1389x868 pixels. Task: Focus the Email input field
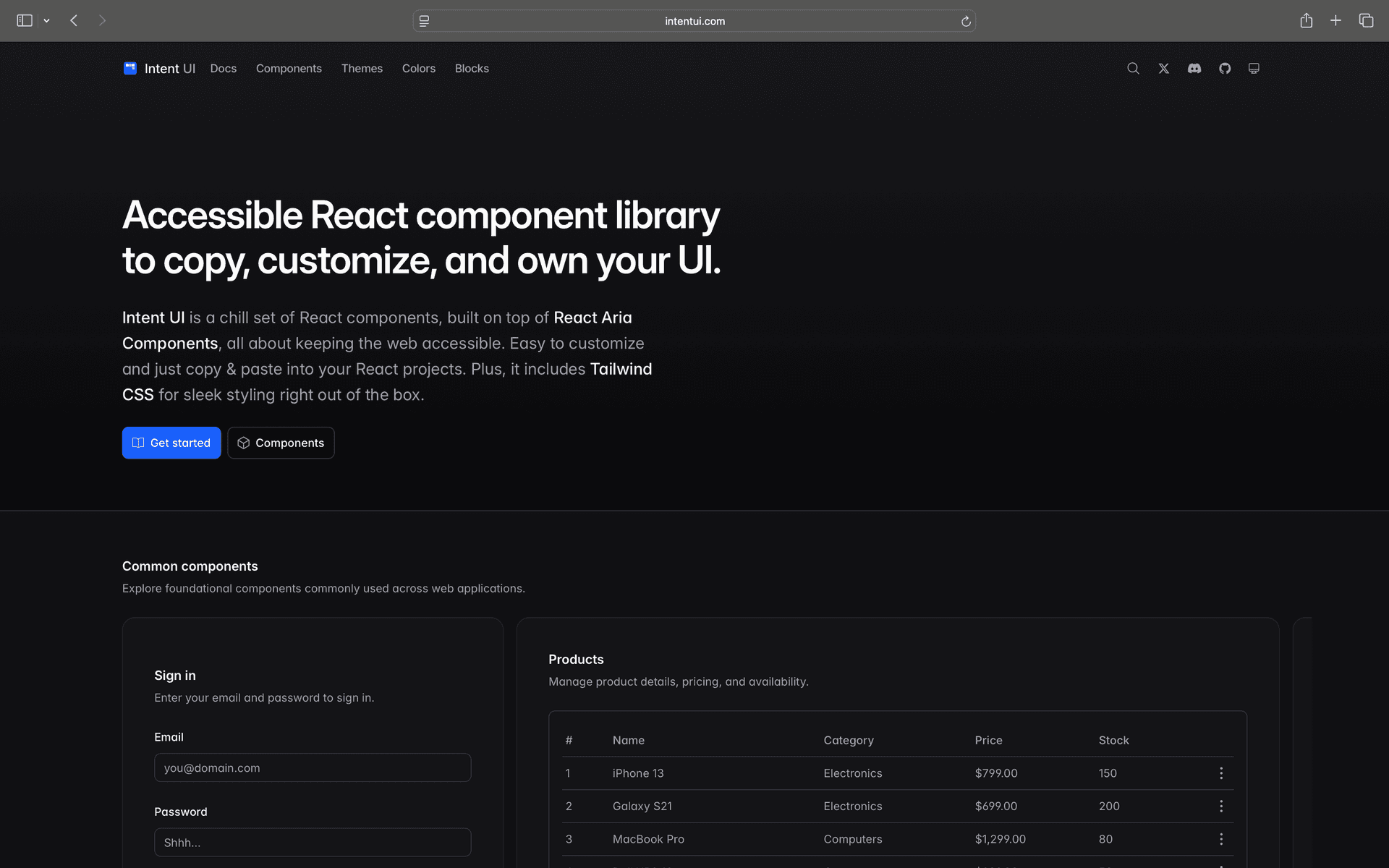(x=313, y=767)
